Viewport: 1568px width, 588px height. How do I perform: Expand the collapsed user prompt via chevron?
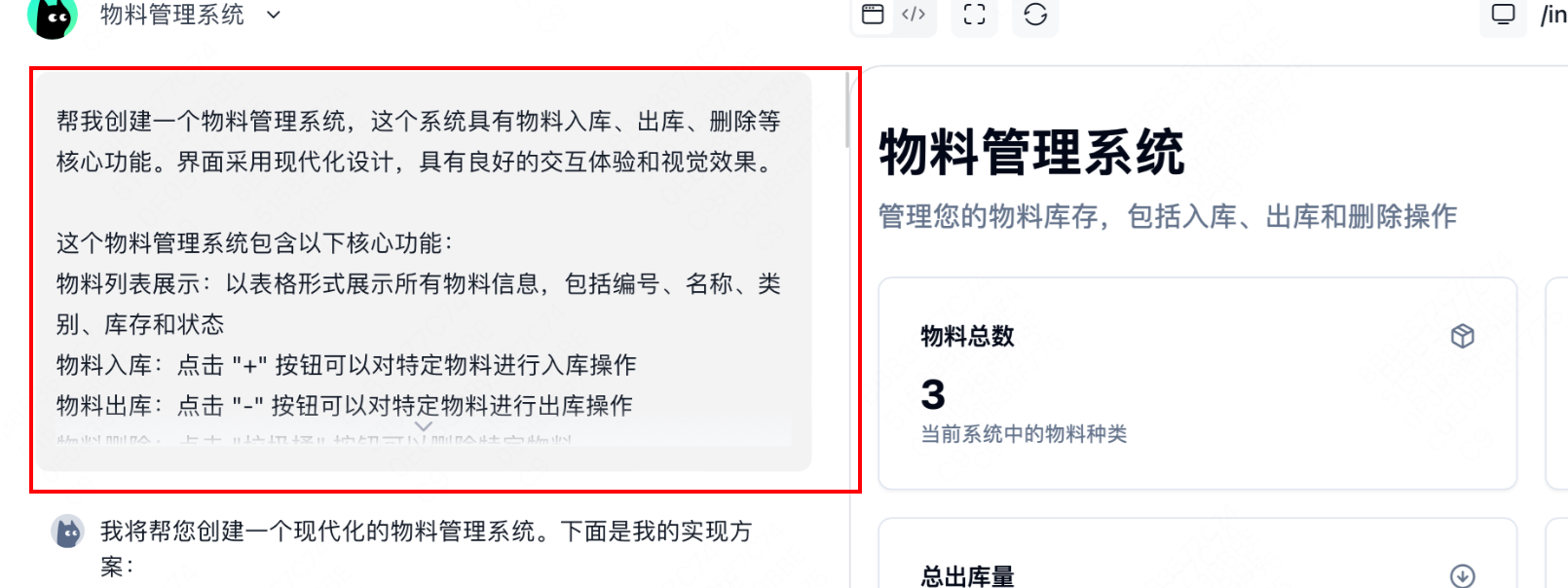click(x=424, y=426)
